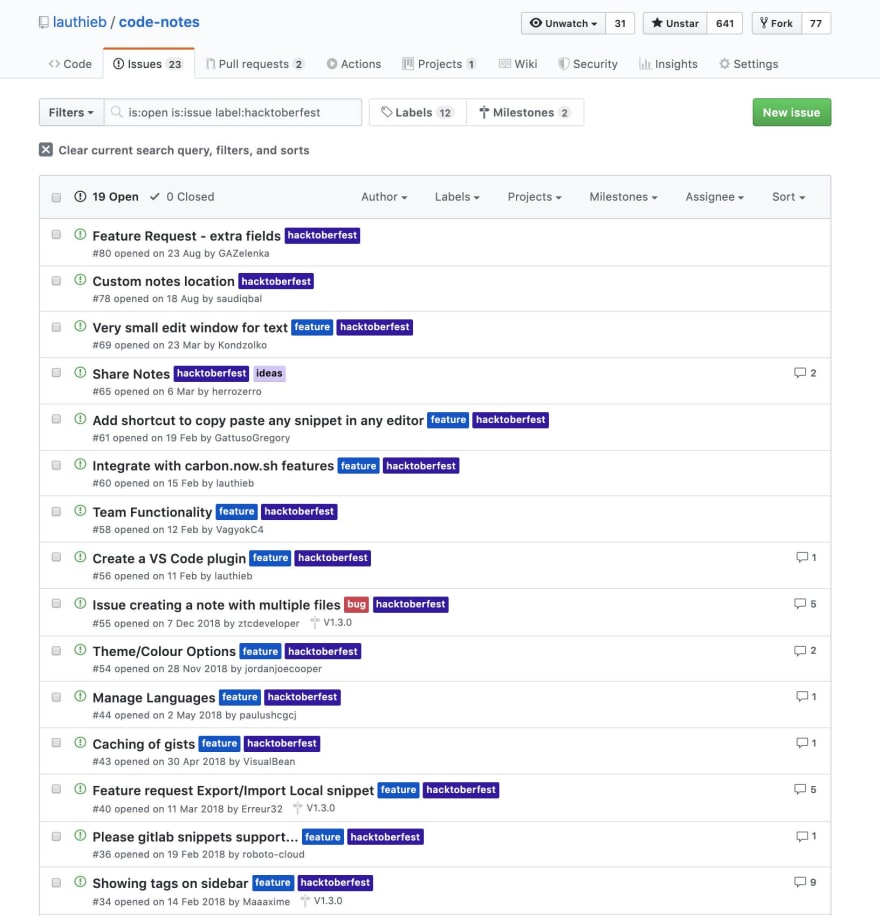Click blue feature label on Team Functionality
Viewport: 880px width, 916px height.
pyautogui.click(x=236, y=511)
